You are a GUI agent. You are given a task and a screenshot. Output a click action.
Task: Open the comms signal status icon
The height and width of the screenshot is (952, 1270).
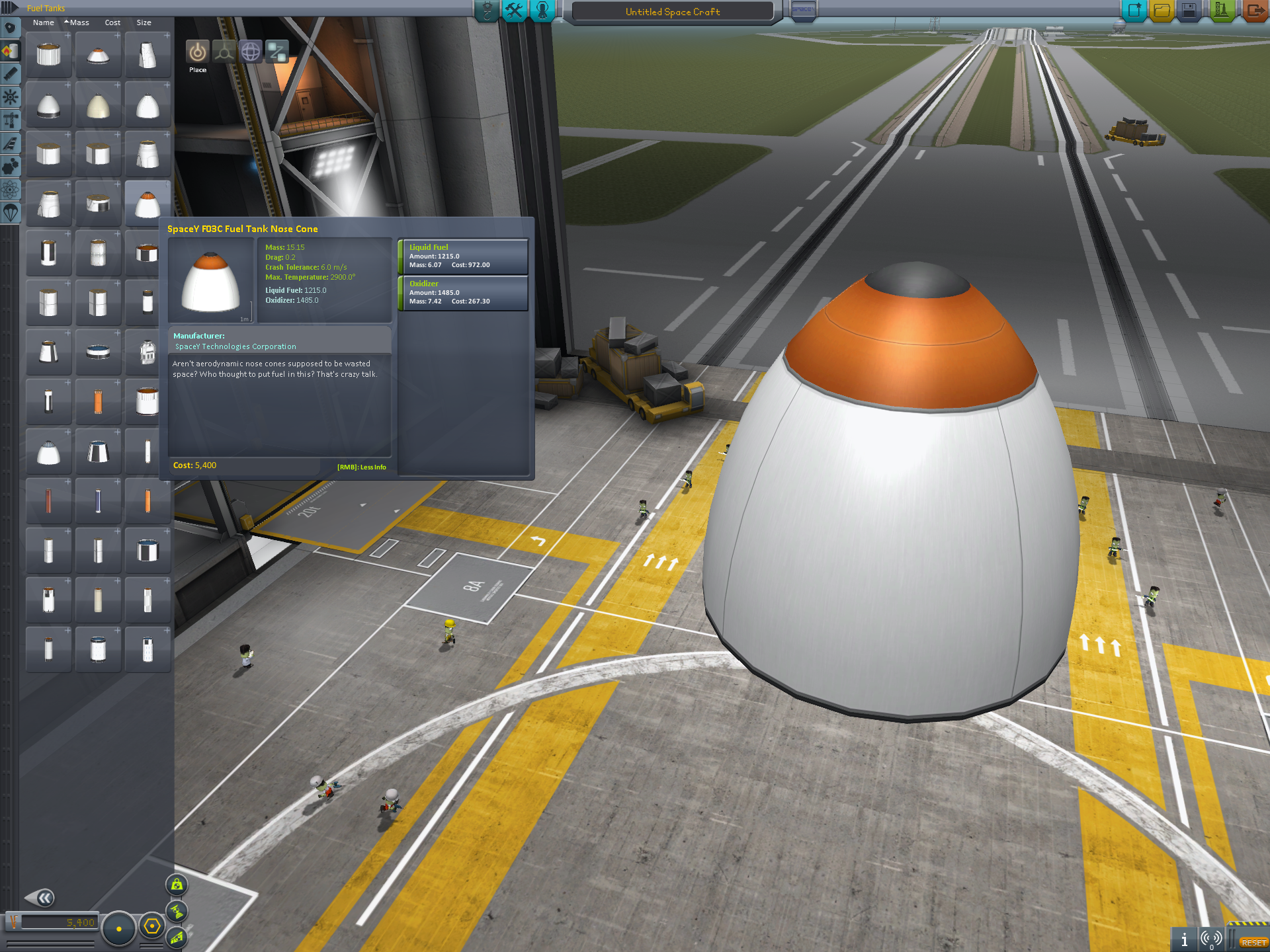[x=1212, y=939]
